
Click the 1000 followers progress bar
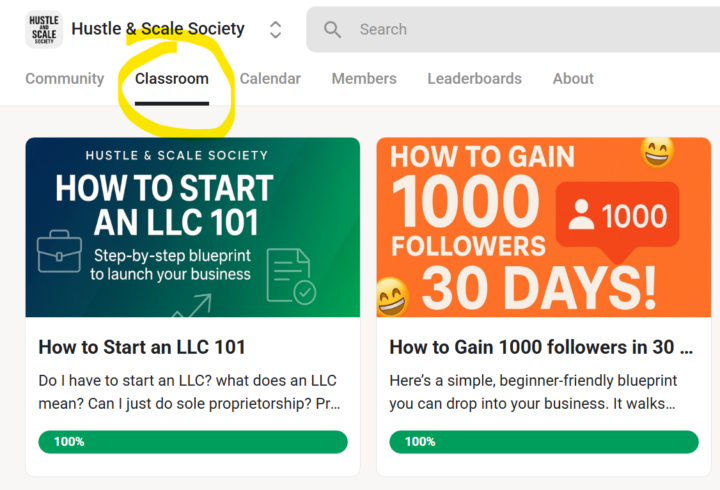tap(543, 442)
